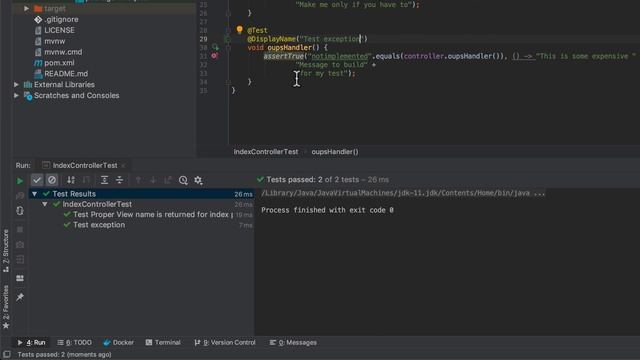The width and height of the screenshot is (640, 360).
Task: Click the Scratches and Consoles label
Action: coord(76,96)
